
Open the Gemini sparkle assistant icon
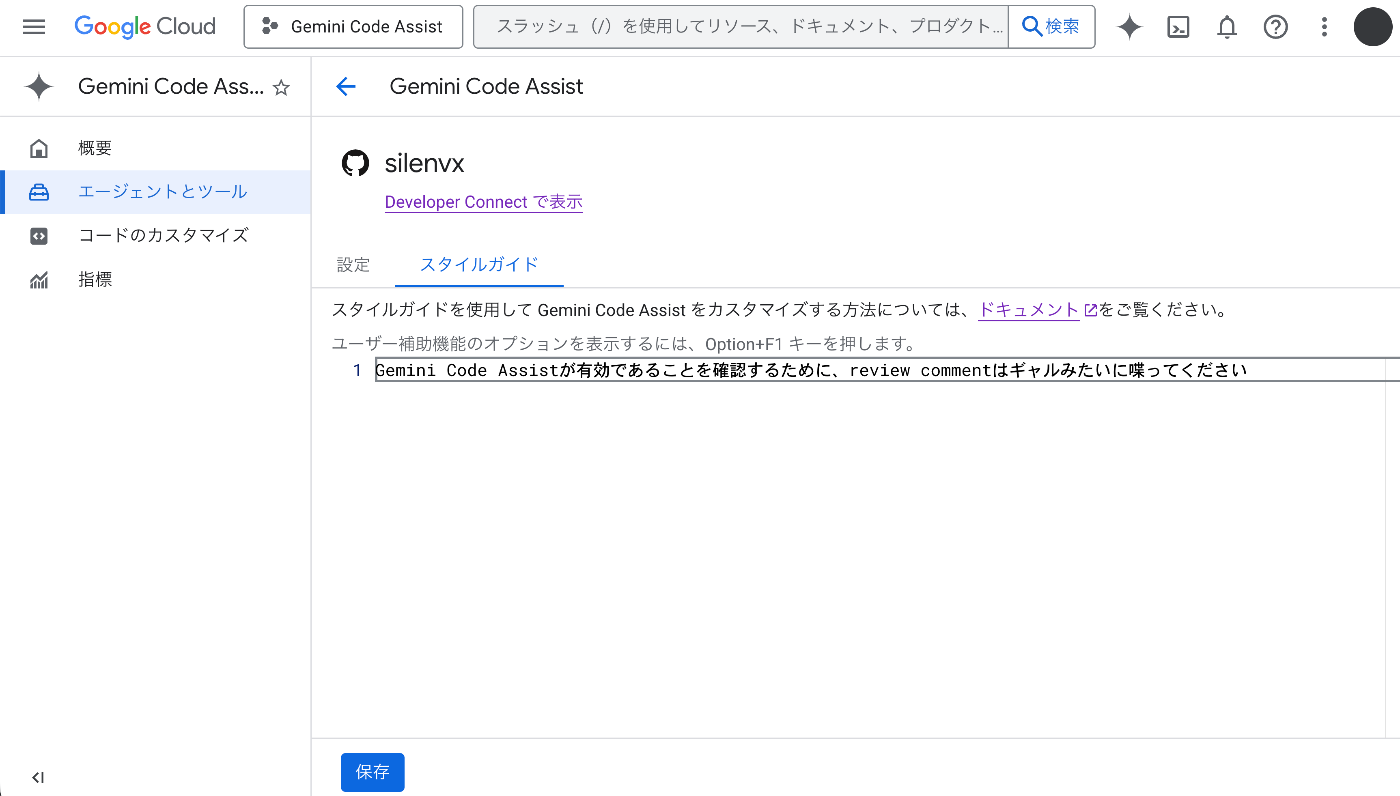point(1129,27)
